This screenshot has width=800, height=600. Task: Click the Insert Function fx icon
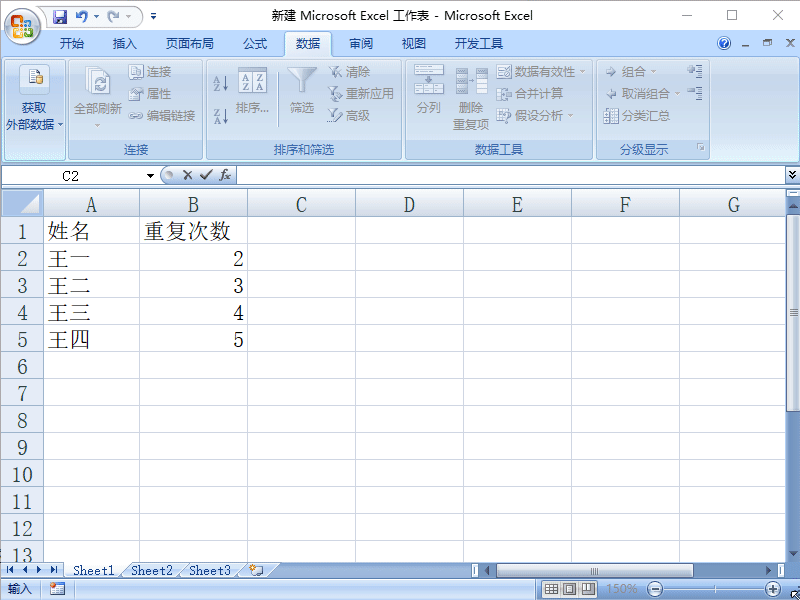pyautogui.click(x=225, y=175)
